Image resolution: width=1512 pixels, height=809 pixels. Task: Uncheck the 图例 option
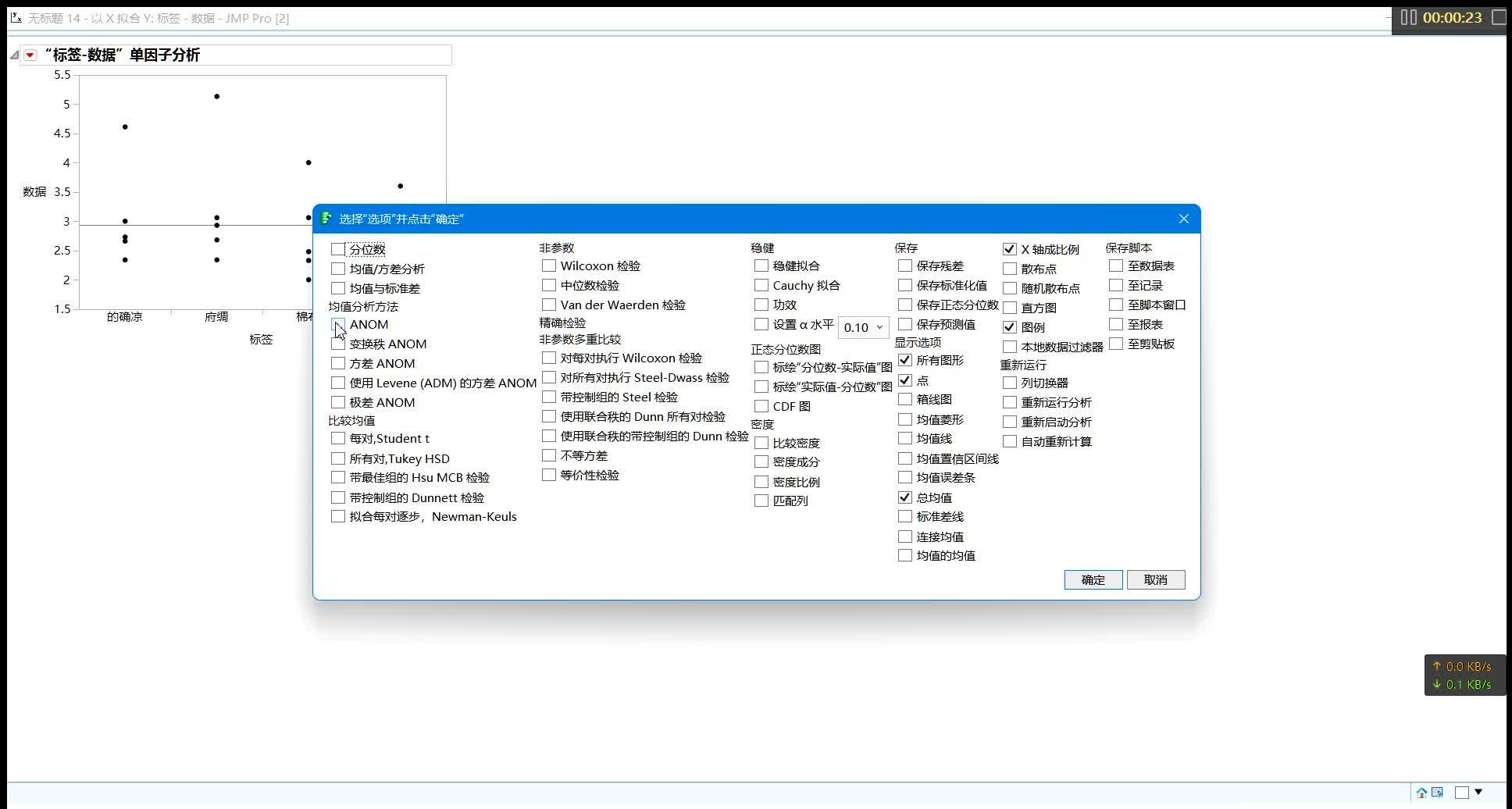pos(1010,327)
